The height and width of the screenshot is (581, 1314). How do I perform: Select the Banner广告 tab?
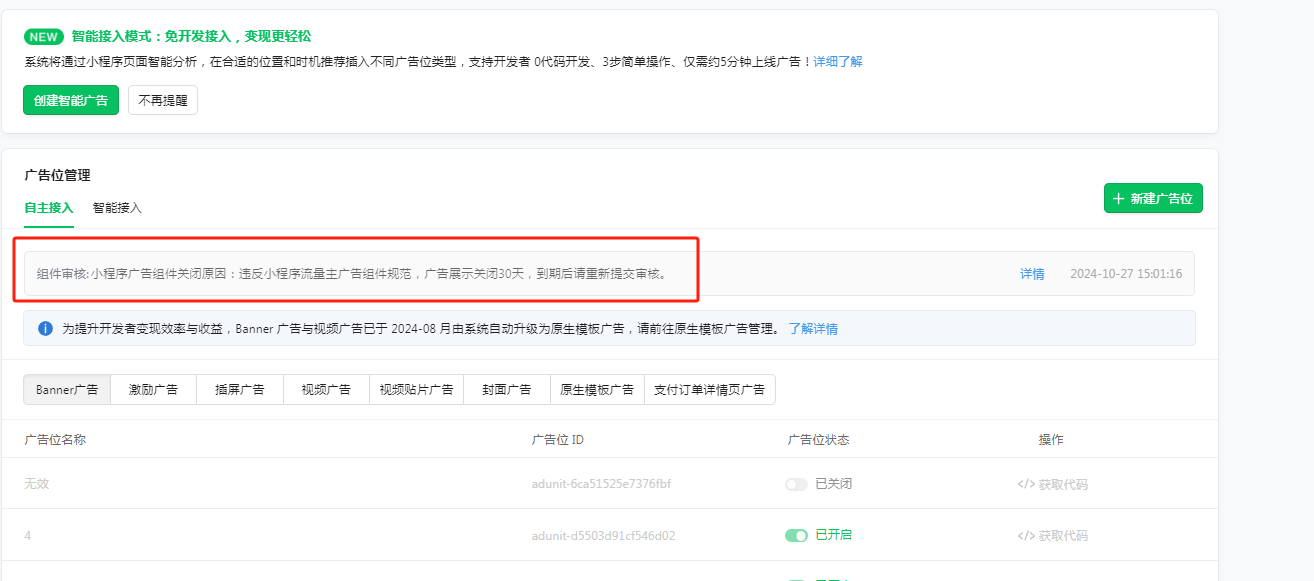(67, 390)
